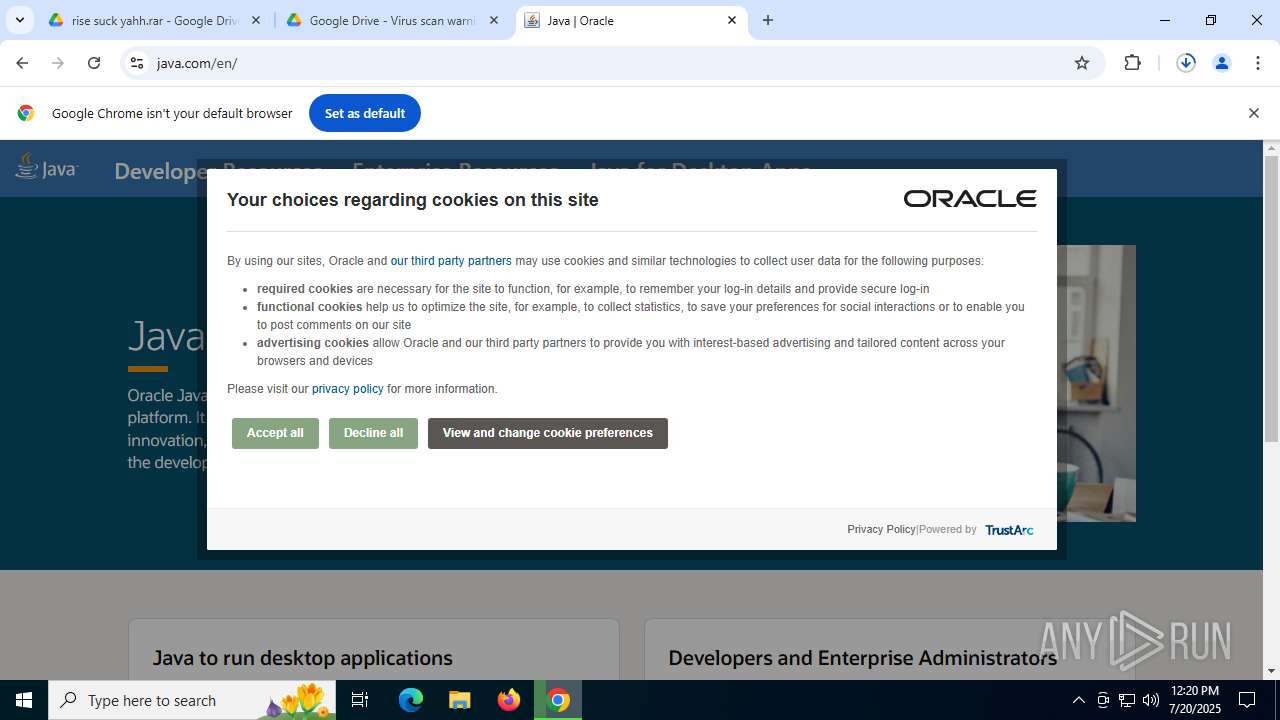Open Task View on taskbar
Screen dimensions: 1280x720
coord(360,700)
